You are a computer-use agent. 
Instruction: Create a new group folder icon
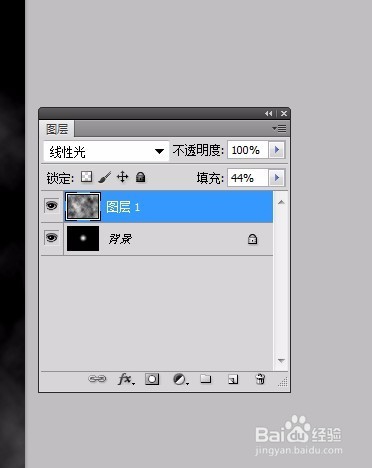(x=206, y=379)
